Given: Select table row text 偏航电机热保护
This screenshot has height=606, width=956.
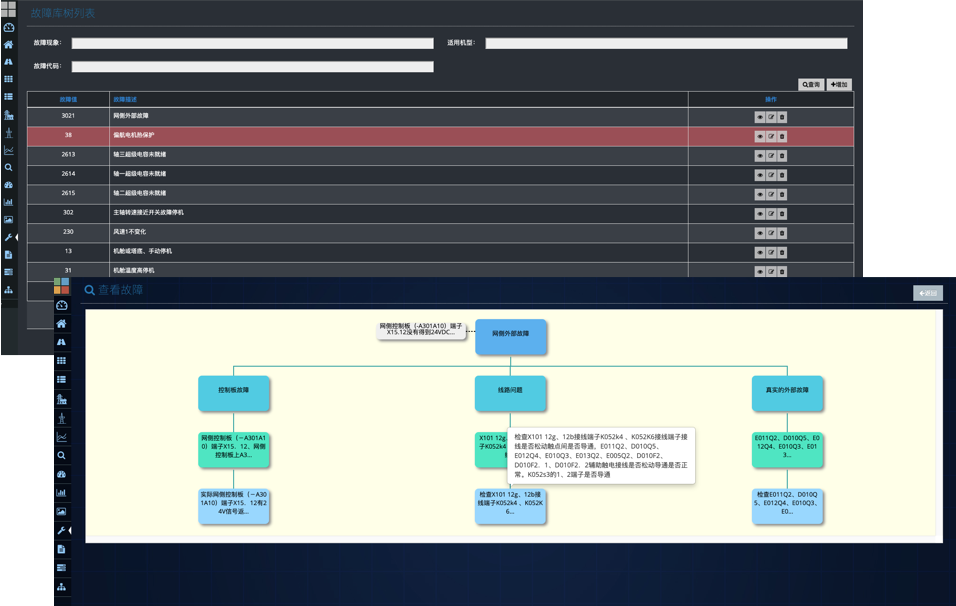Looking at the screenshot, I should pyautogui.click(x=134, y=135).
